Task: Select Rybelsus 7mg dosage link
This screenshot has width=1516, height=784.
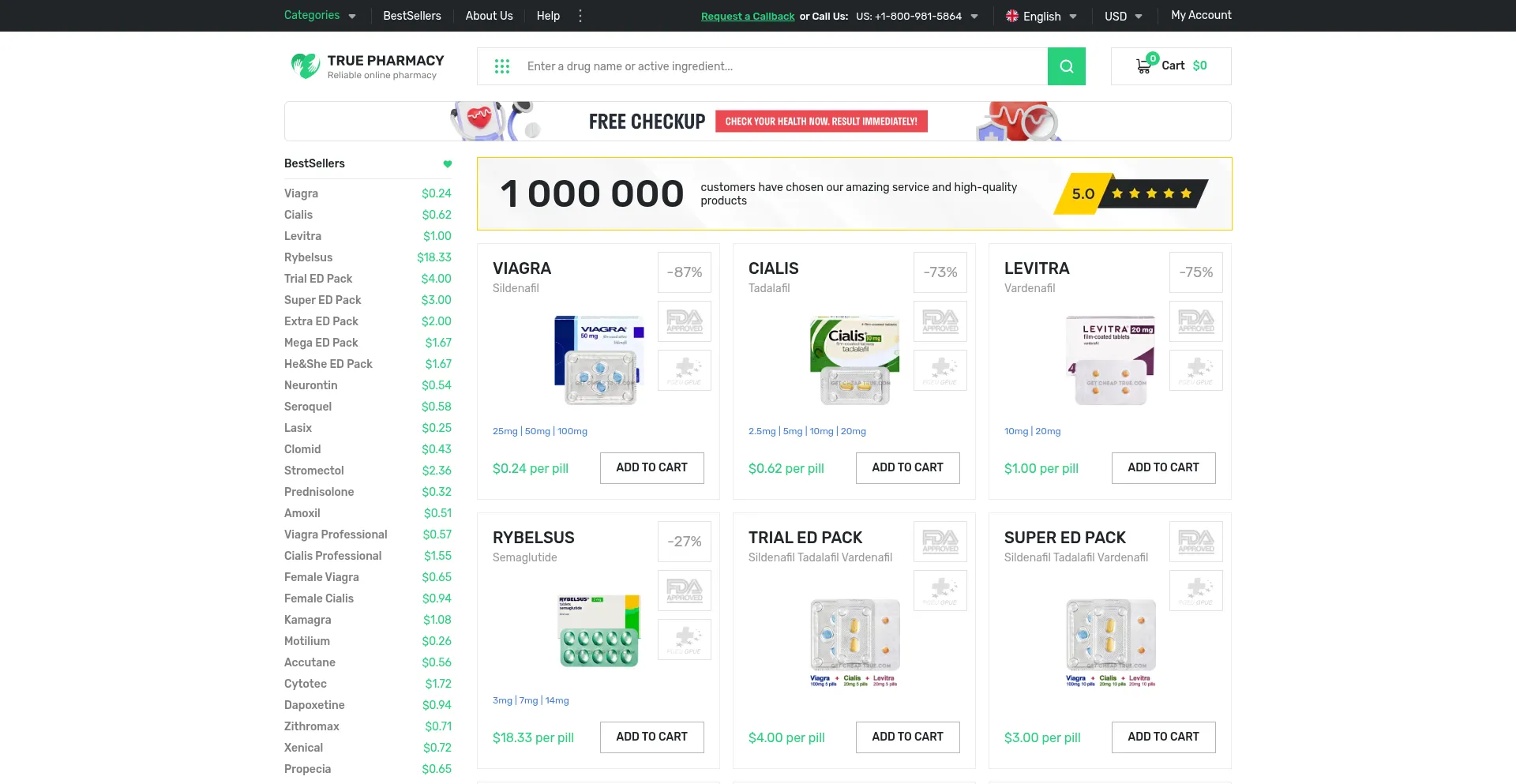Action: pyautogui.click(x=528, y=700)
